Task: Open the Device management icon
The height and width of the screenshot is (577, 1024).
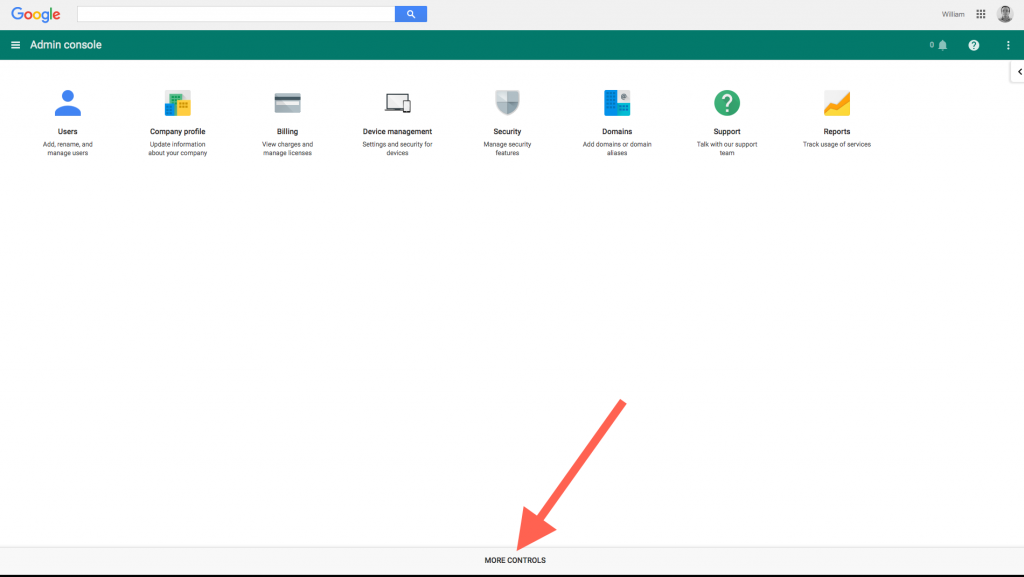Action: 397,103
